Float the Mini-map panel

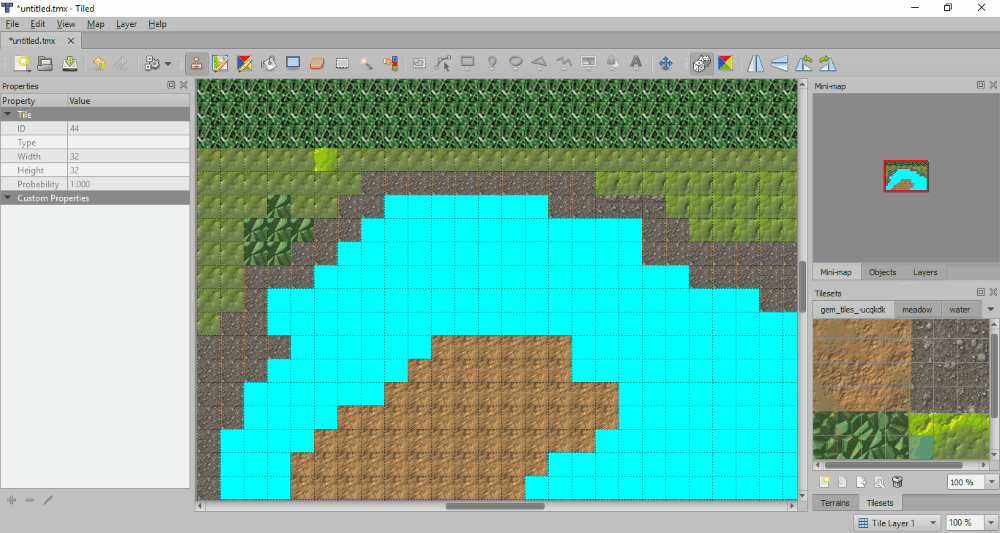coord(980,85)
